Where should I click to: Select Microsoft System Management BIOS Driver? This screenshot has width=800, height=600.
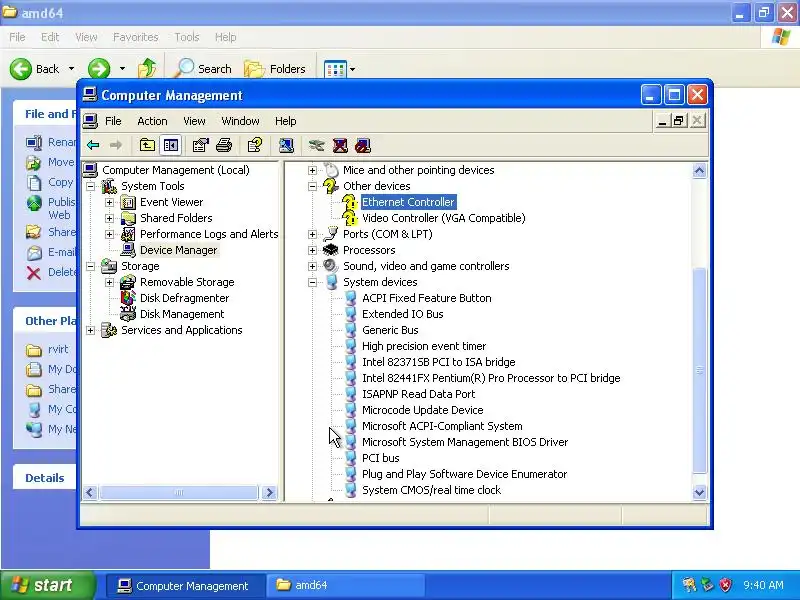pyautogui.click(x=465, y=442)
